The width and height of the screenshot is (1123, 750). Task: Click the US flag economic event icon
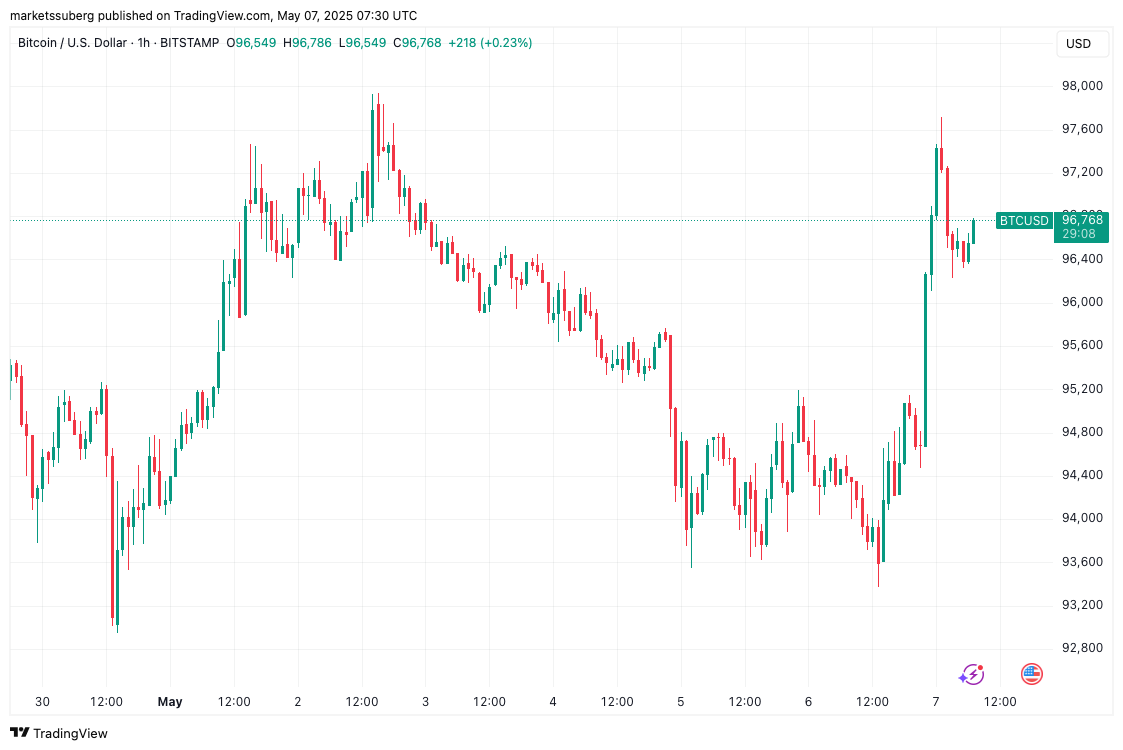point(1031,674)
